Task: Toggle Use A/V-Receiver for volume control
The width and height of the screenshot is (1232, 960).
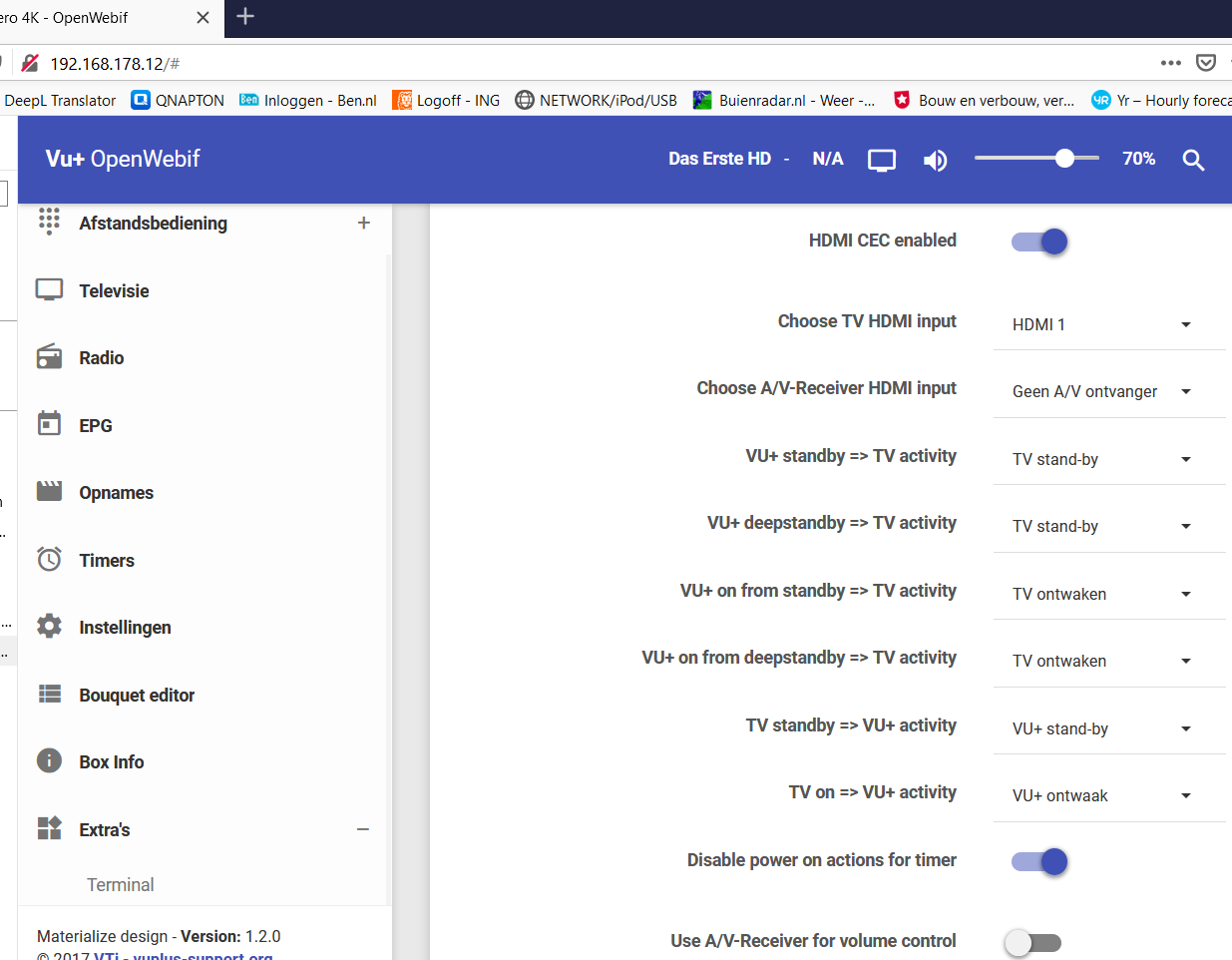Action: tap(1033, 942)
